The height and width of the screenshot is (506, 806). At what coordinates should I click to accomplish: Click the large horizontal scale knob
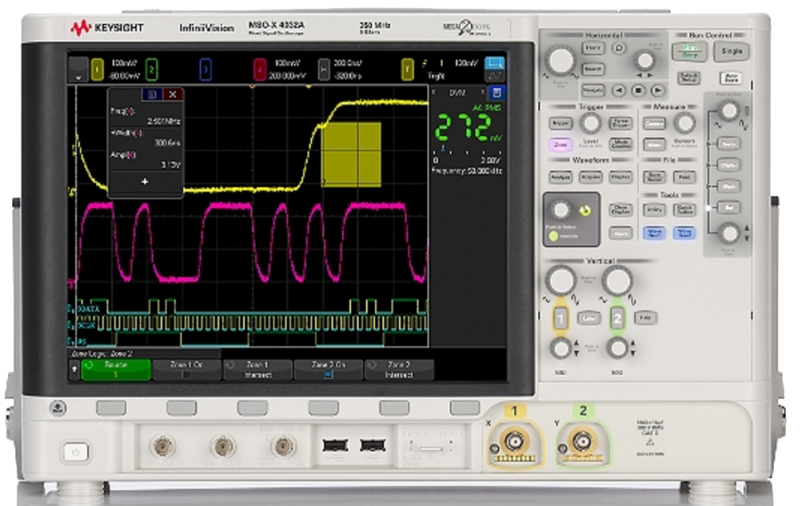point(561,60)
